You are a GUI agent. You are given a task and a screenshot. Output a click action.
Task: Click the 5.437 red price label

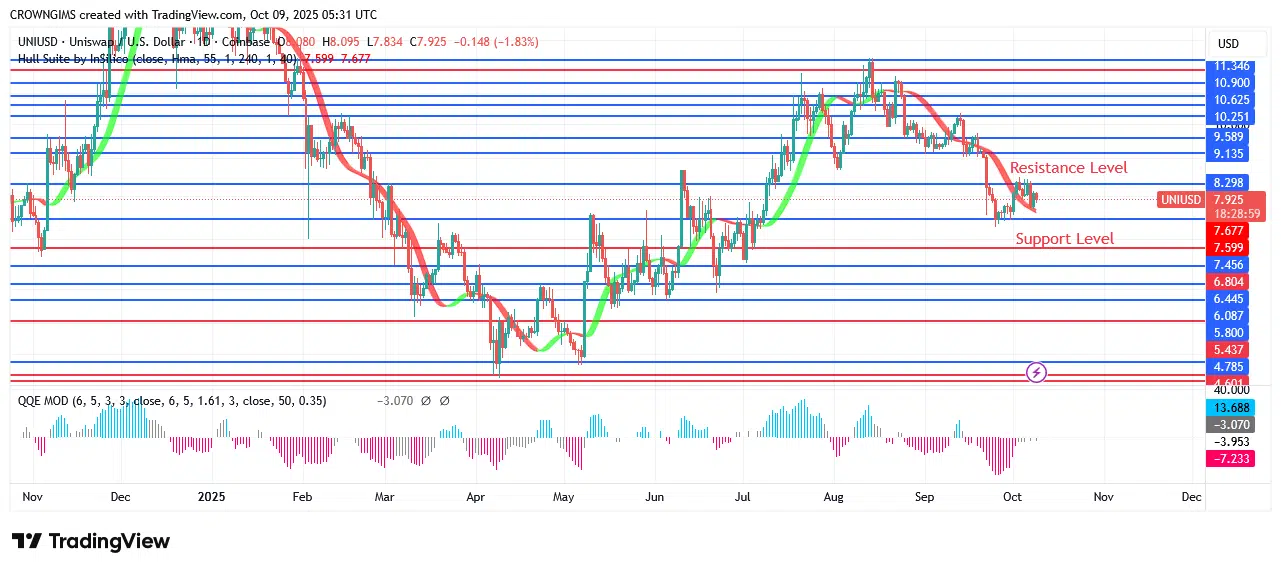click(1228, 350)
